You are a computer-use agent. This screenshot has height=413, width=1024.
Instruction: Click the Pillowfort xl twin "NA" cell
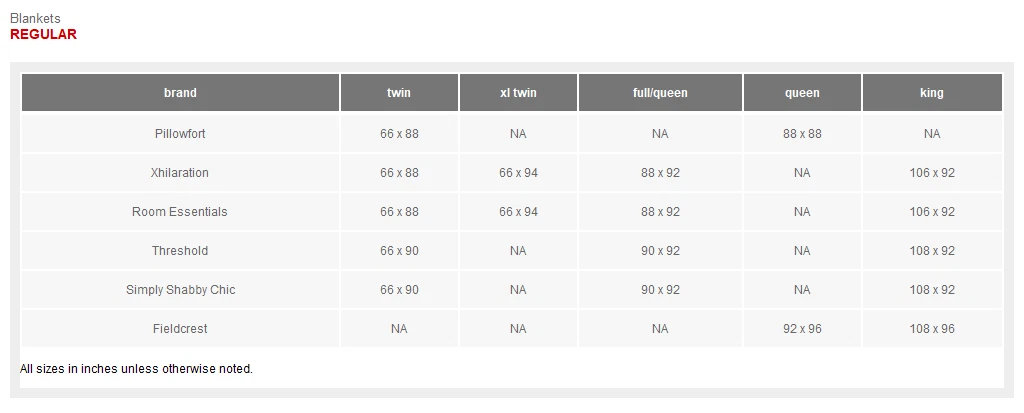click(x=519, y=134)
